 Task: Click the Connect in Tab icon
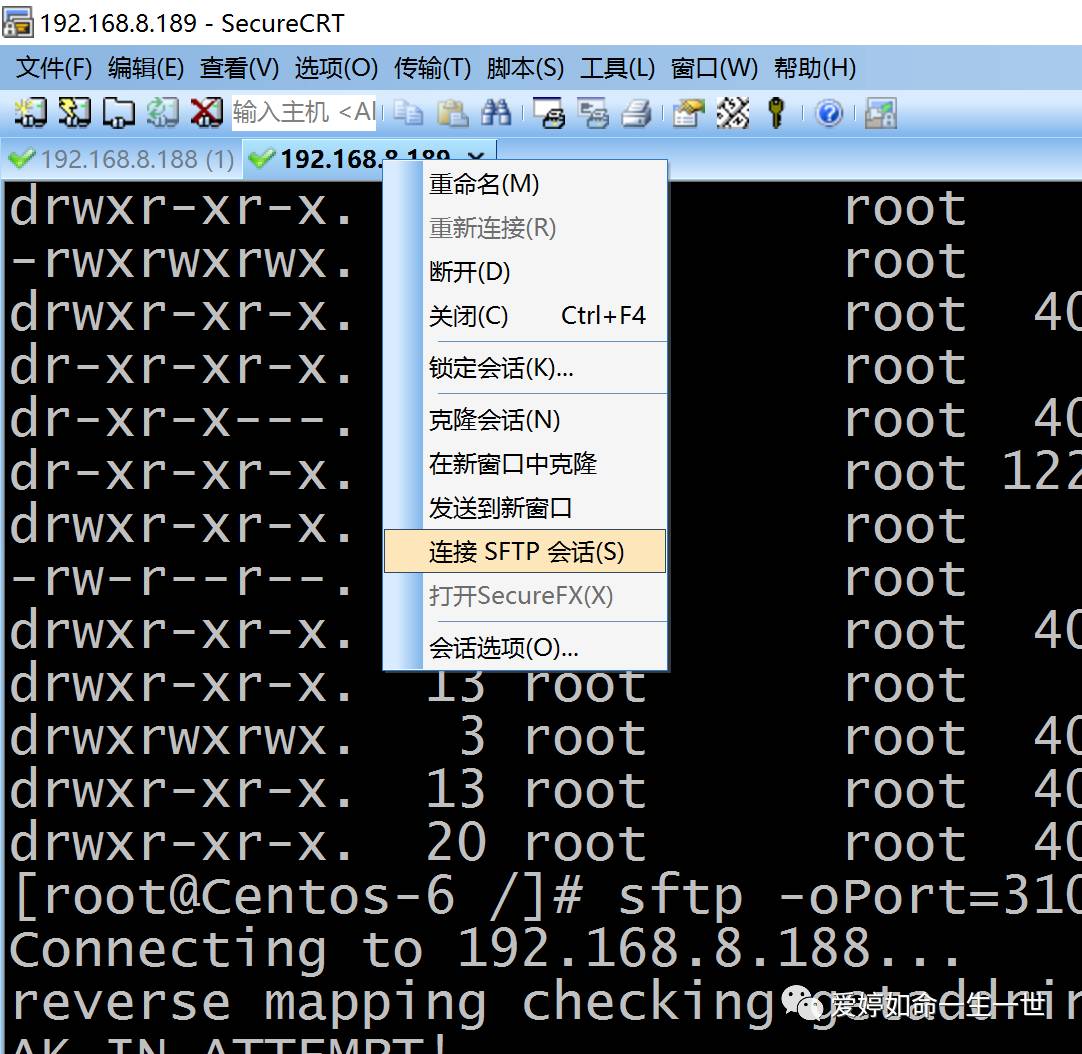(x=118, y=113)
